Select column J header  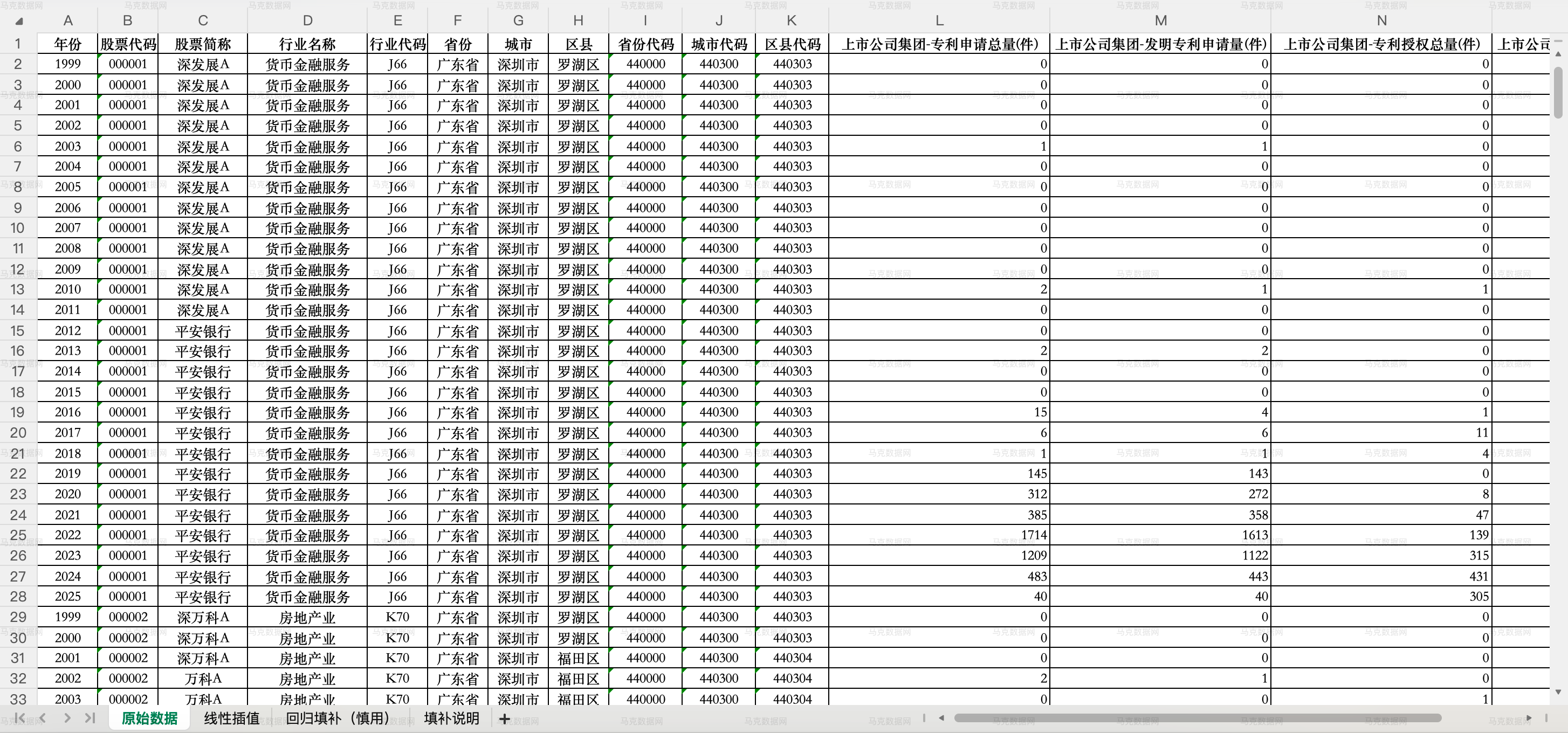click(x=719, y=20)
